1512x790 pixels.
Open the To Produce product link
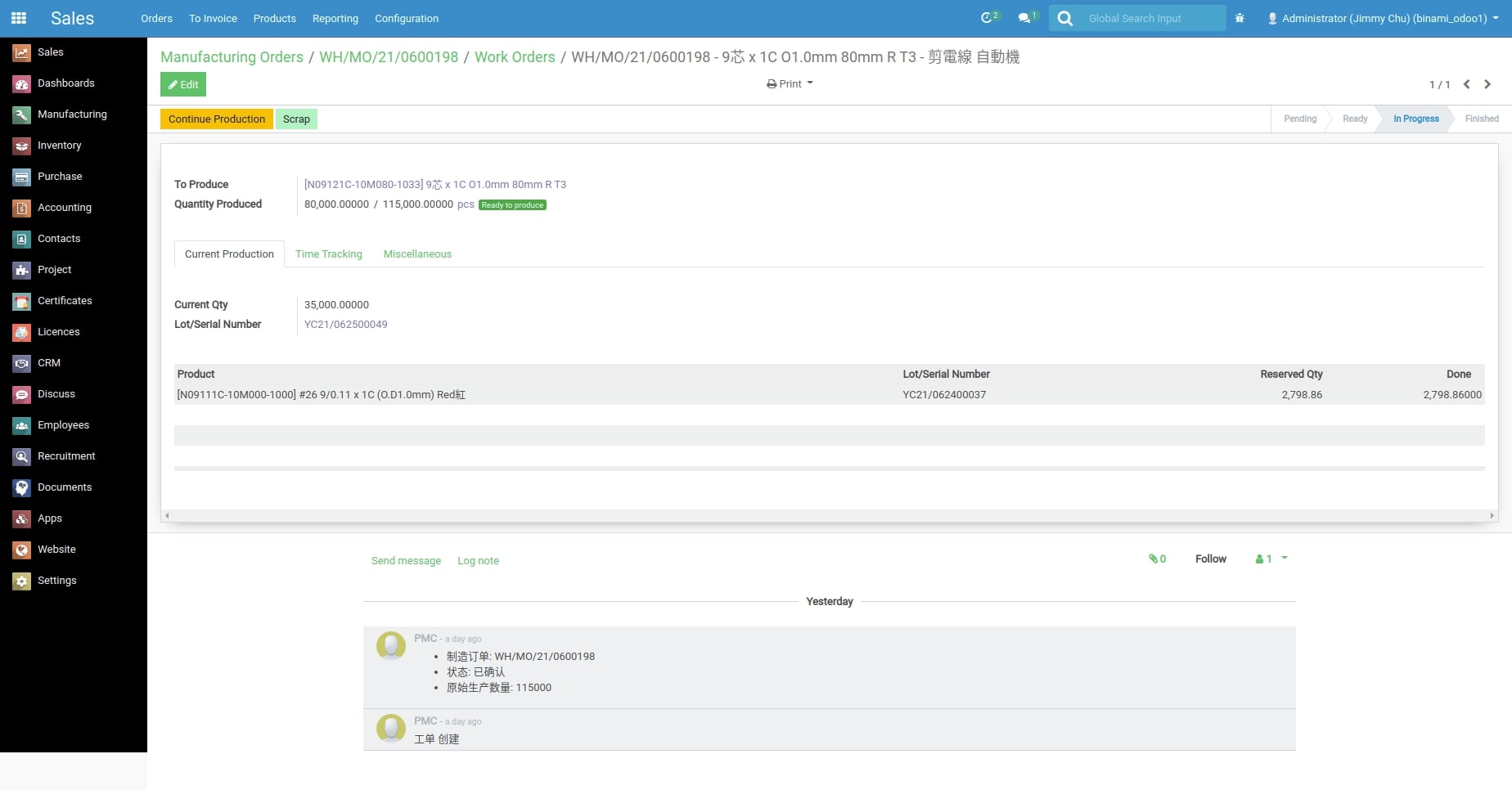pyautogui.click(x=435, y=184)
